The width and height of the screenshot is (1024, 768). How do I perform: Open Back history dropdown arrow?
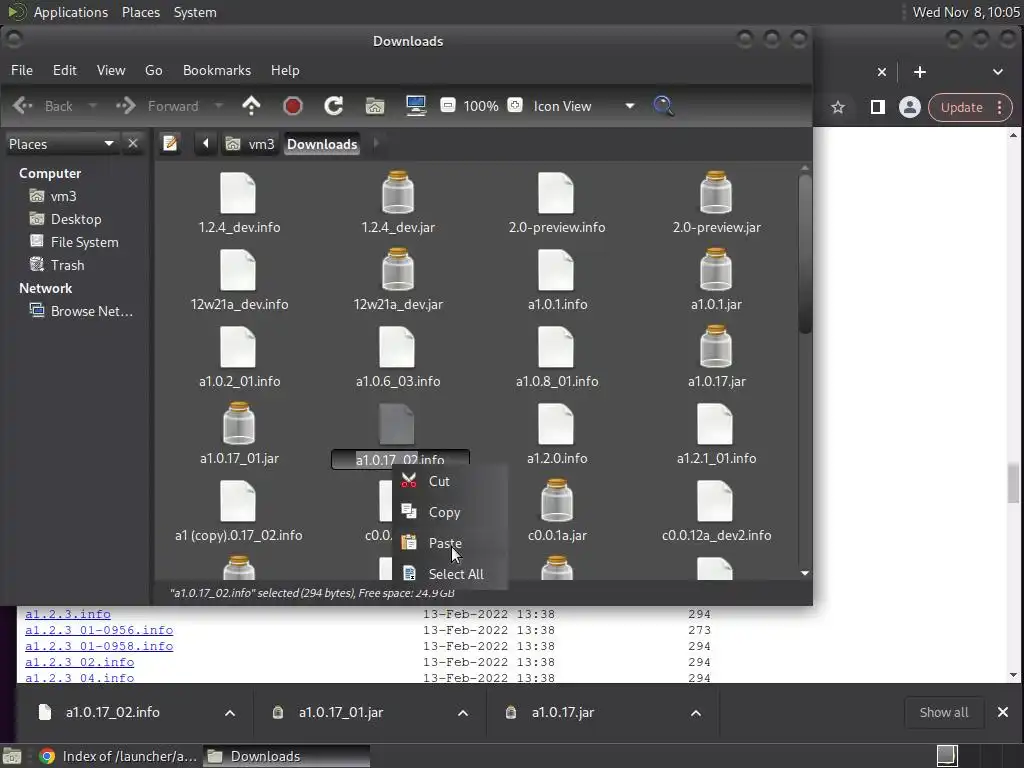click(93, 106)
